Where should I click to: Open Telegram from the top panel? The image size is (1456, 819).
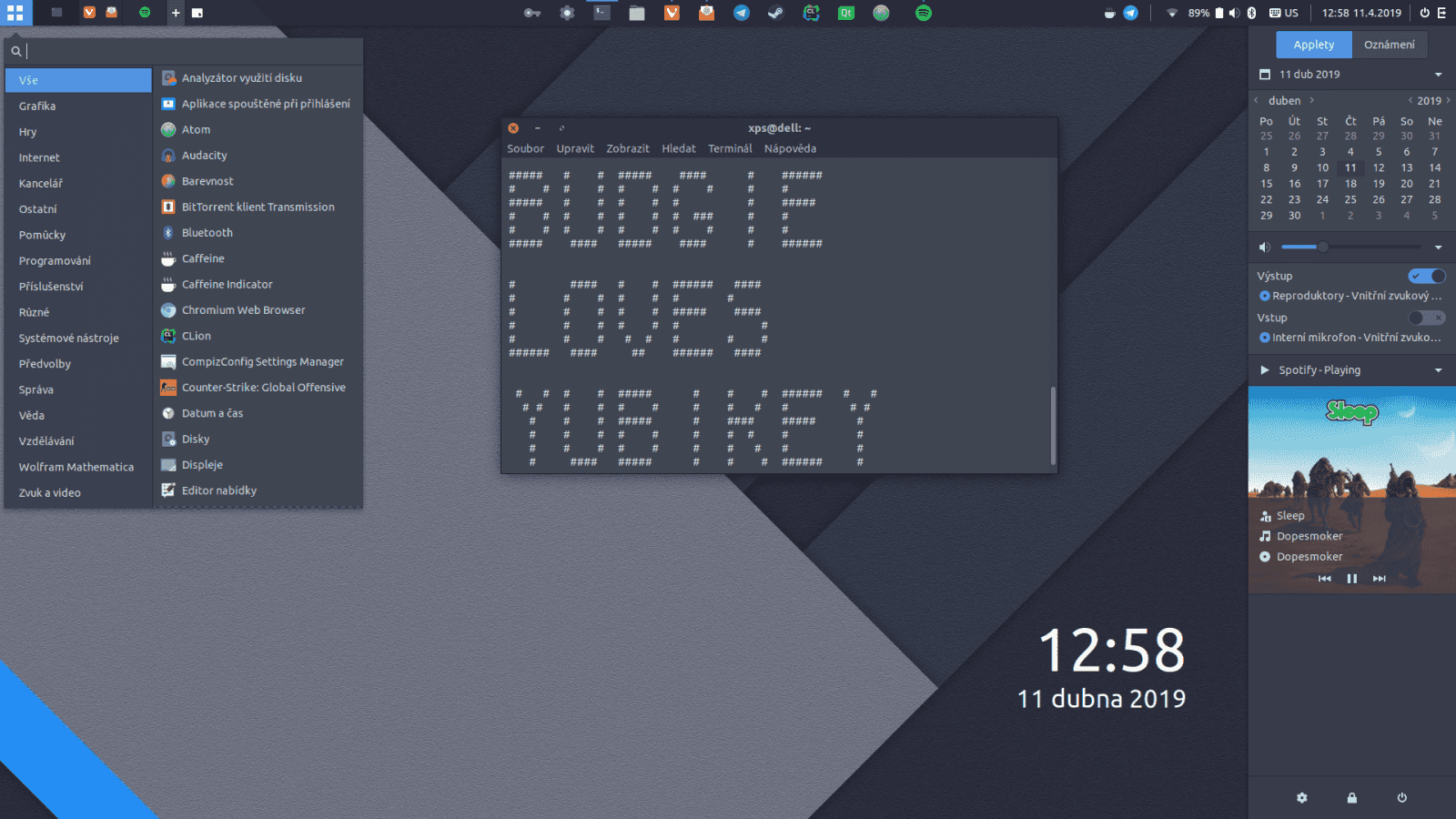coord(742,13)
